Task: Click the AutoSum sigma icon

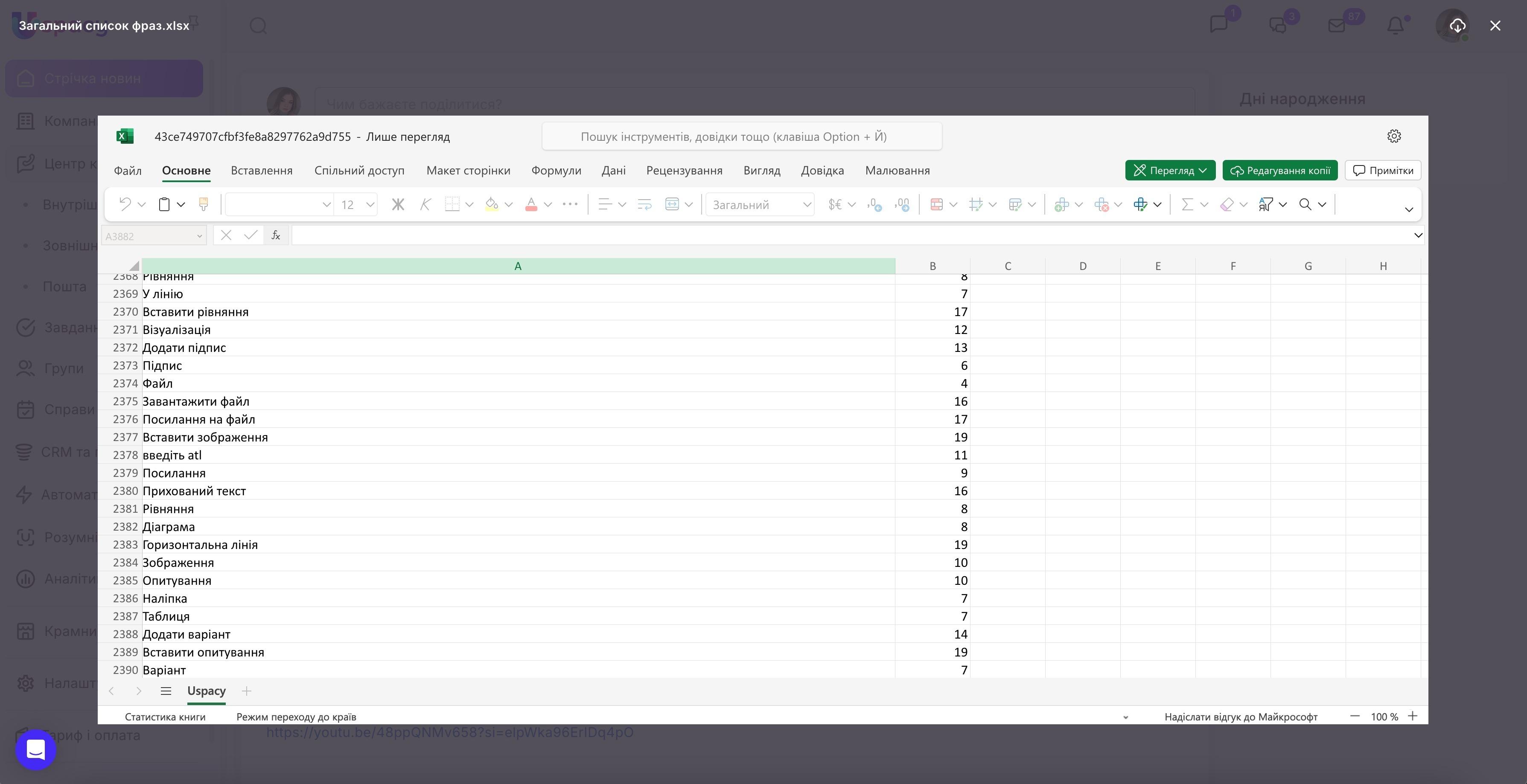Action: click(x=1188, y=204)
